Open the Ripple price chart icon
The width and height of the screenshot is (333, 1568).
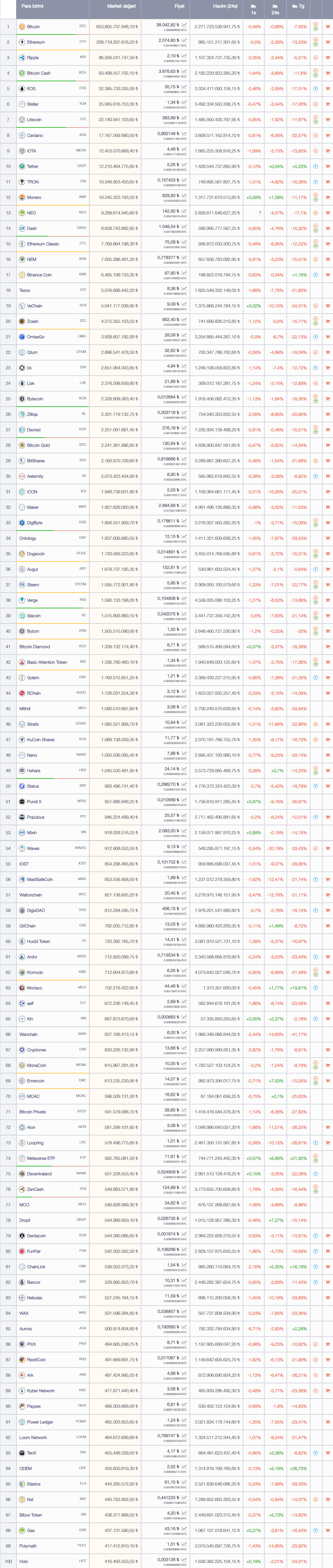184,56
